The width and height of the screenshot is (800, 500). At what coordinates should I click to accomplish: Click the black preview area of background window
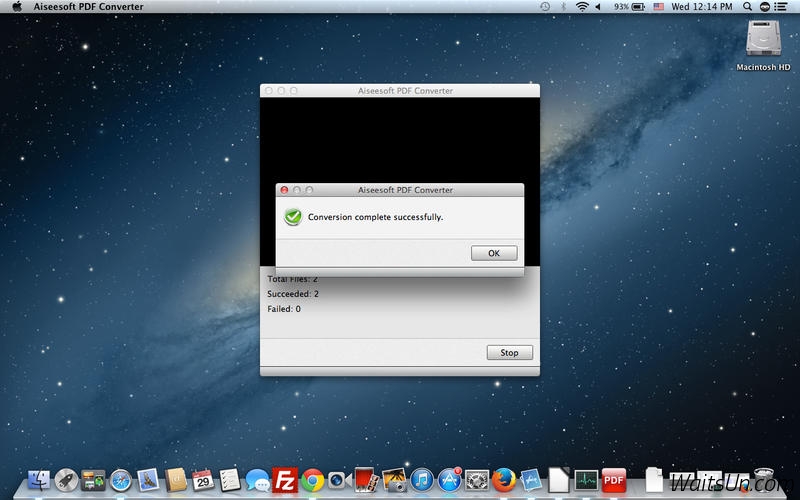(x=400, y=140)
